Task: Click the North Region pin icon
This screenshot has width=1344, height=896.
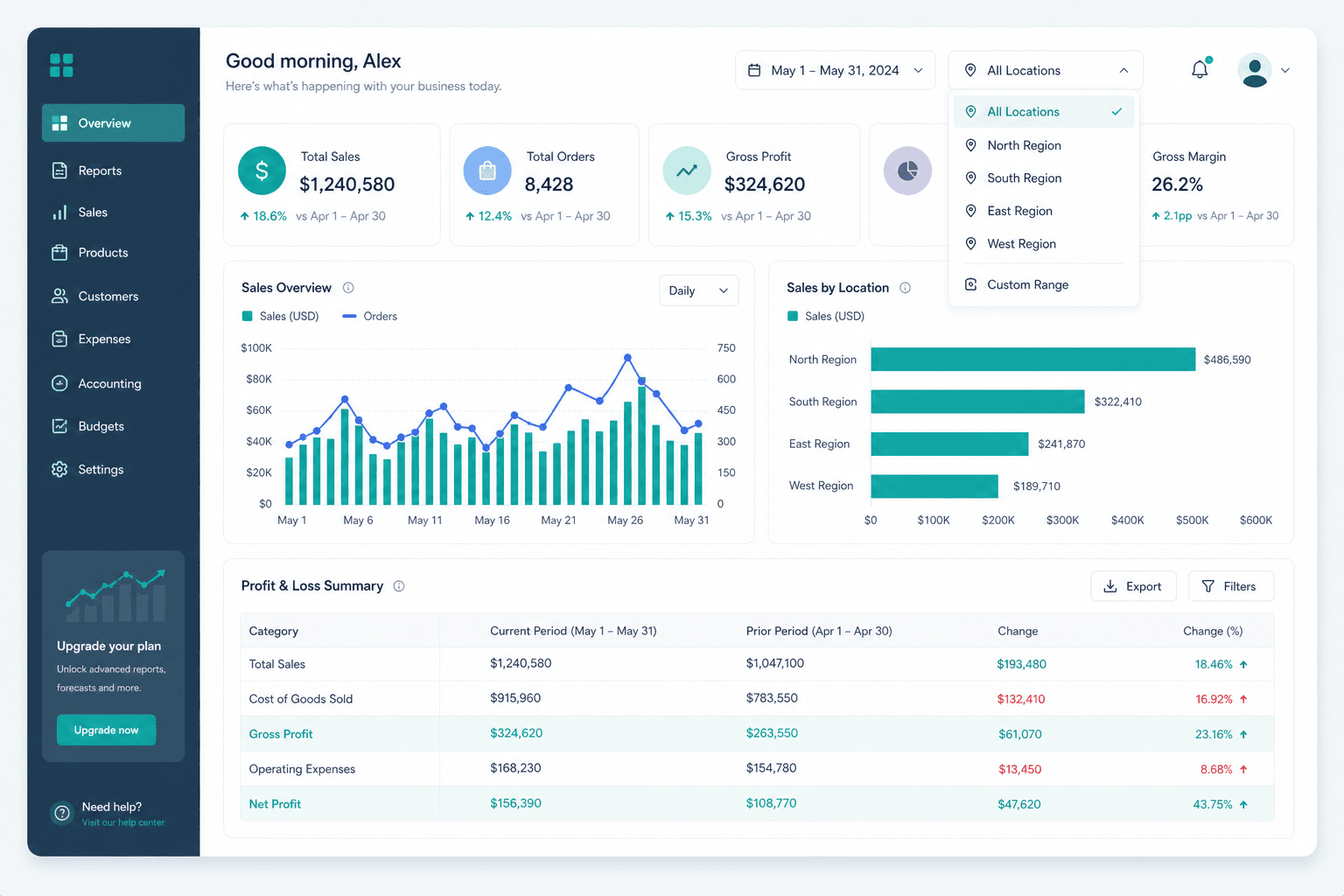Action: (x=970, y=145)
